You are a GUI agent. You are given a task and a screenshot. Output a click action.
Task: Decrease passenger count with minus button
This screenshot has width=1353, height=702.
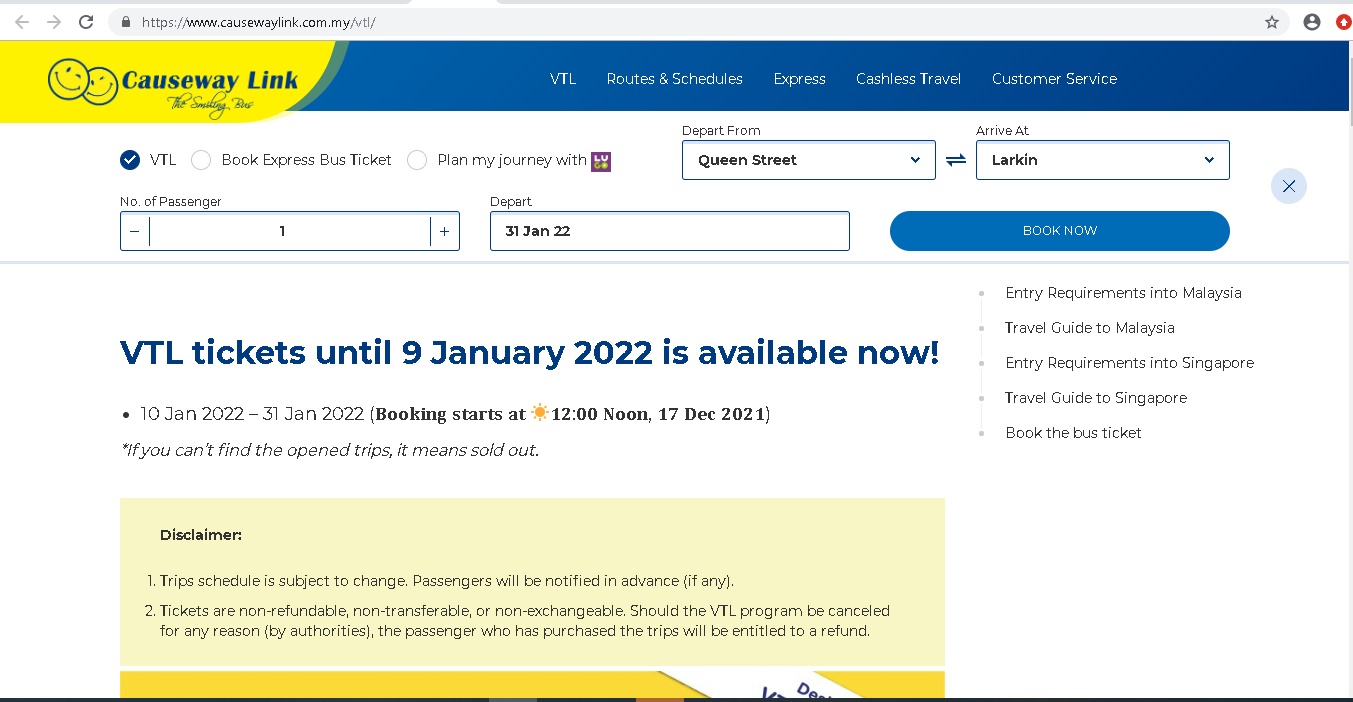[x=135, y=231]
